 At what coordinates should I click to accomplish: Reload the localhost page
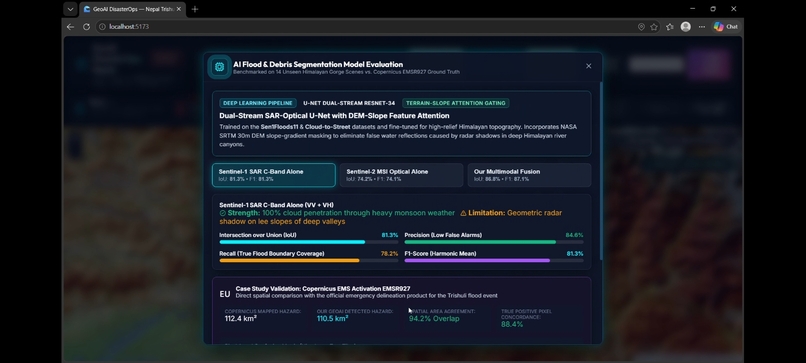(x=86, y=27)
